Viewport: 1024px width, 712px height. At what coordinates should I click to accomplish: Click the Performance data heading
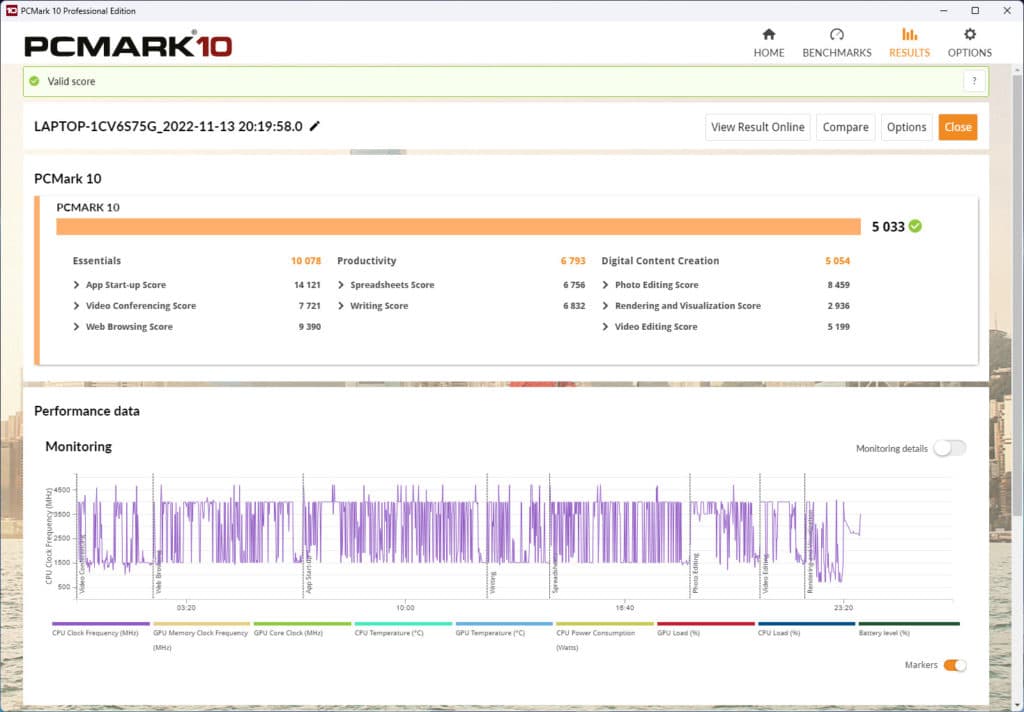tap(87, 411)
